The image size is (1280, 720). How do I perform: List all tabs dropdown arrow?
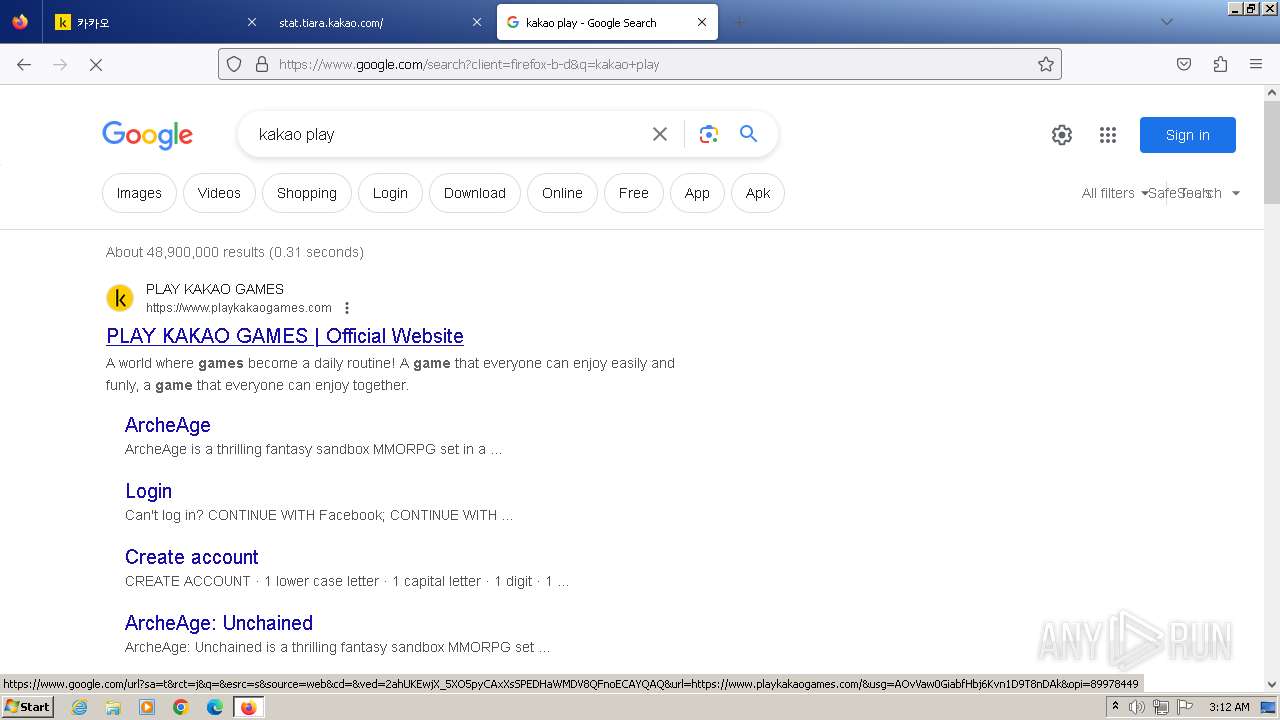(1166, 22)
